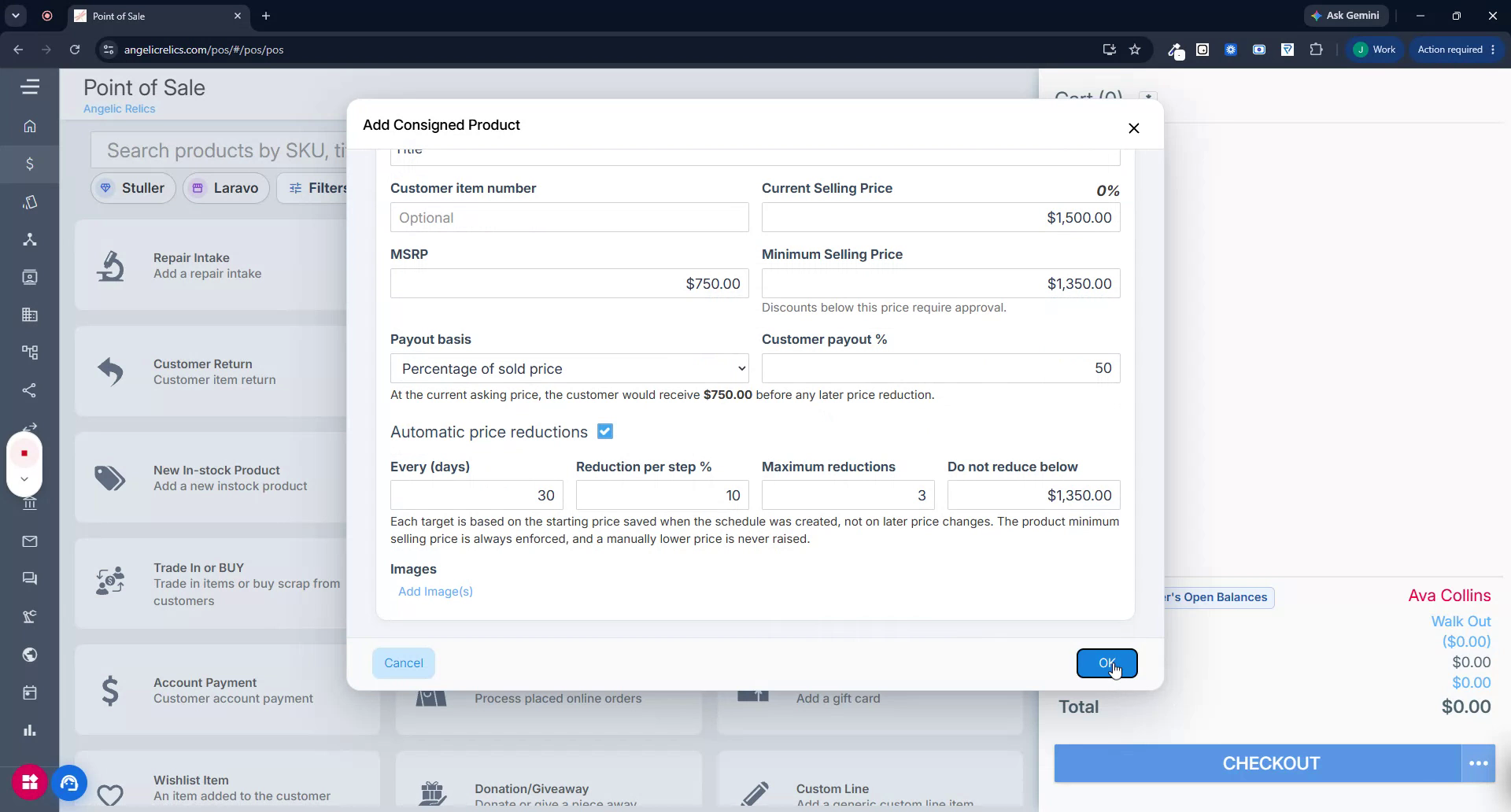This screenshot has height=812, width=1511.
Task: Click Cancel in the consigned product dialog
Action: pos(403,663)
